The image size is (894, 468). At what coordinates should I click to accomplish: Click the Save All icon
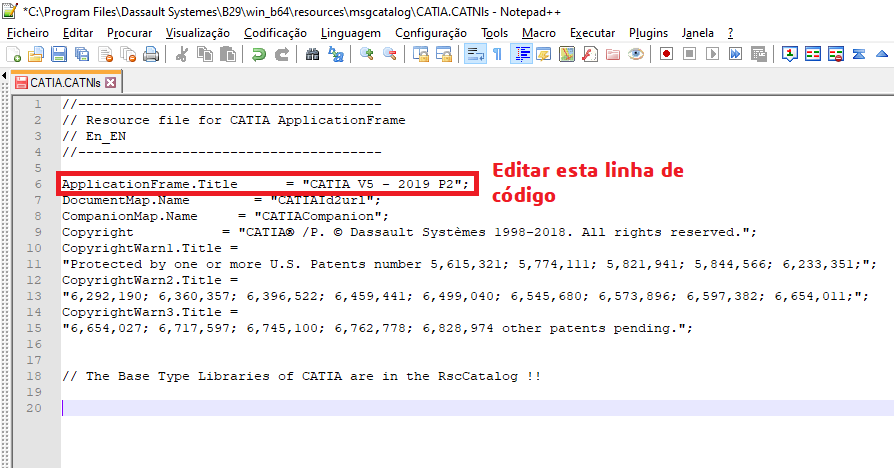[81, 54]
